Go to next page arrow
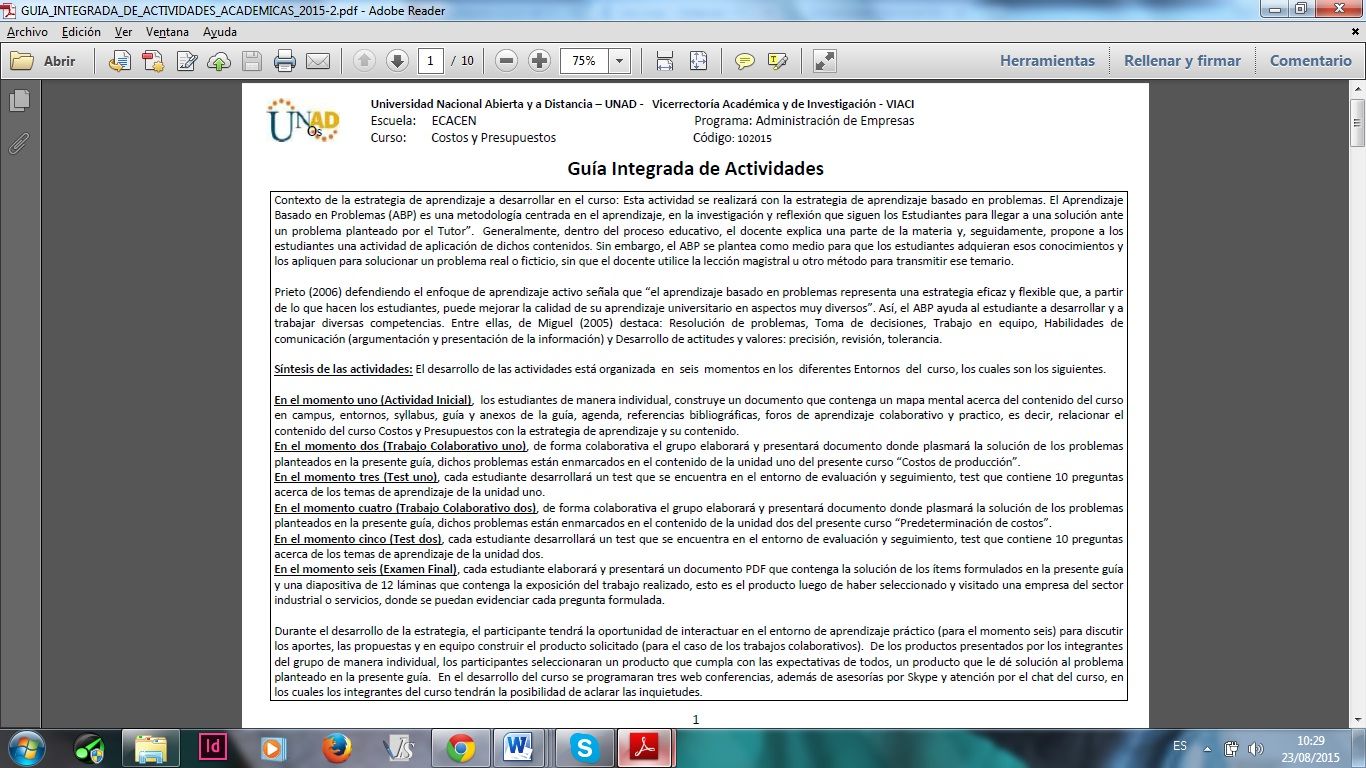Screen dimensions: 1366x768 [x=397, y=61]
